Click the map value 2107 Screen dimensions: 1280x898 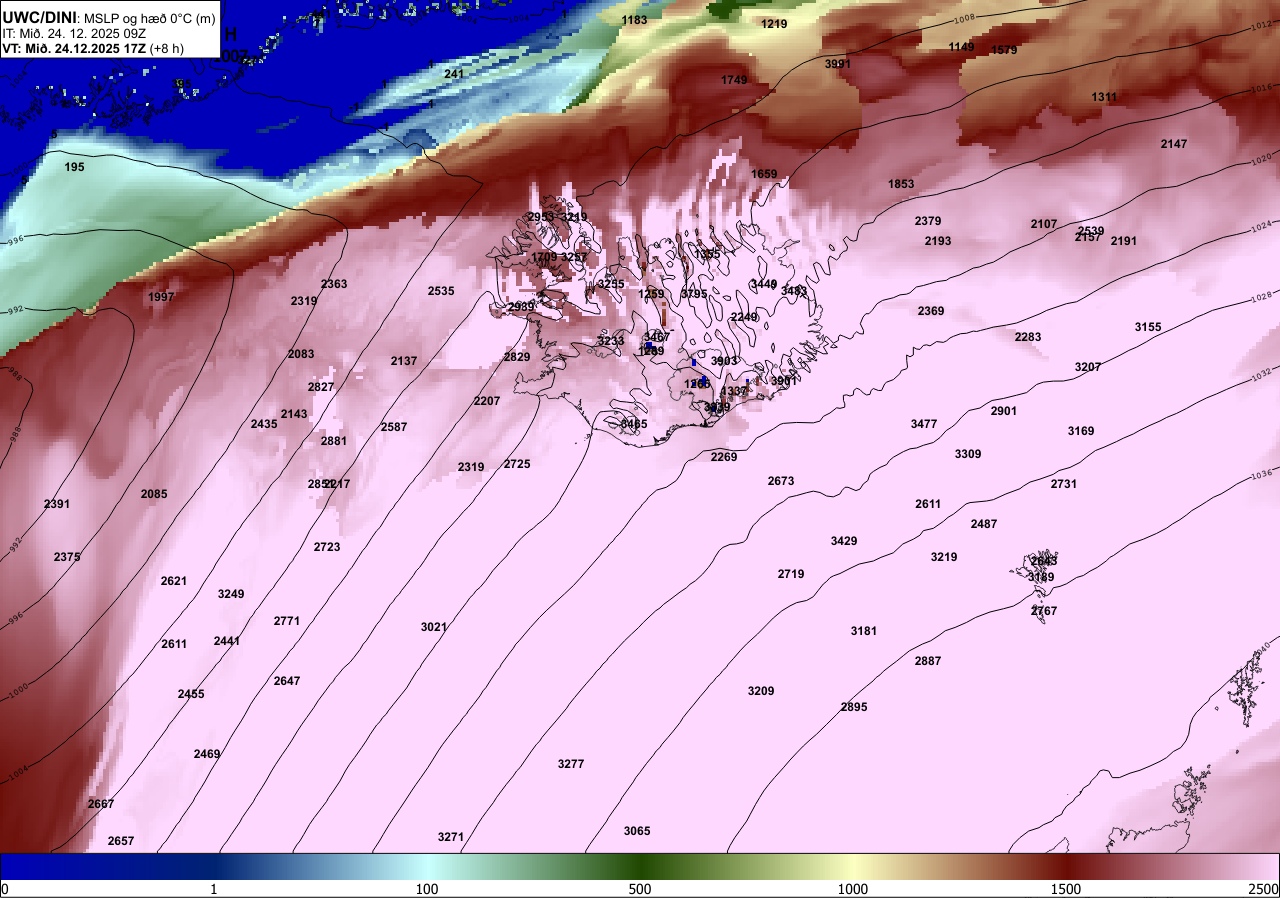(1044, 224)
